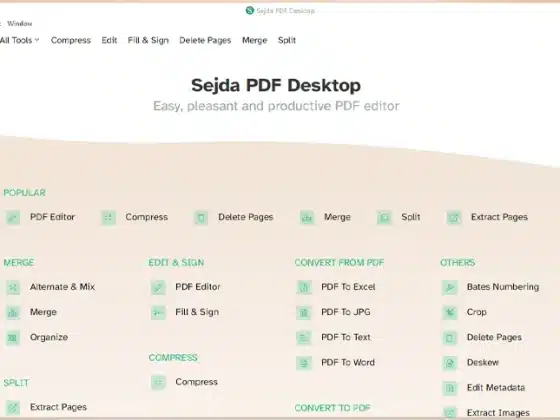Image resolution: width=560 pixels, height=420 pixels.
Task: Open the Split link under Popular
Action: [x=411, y=217]
